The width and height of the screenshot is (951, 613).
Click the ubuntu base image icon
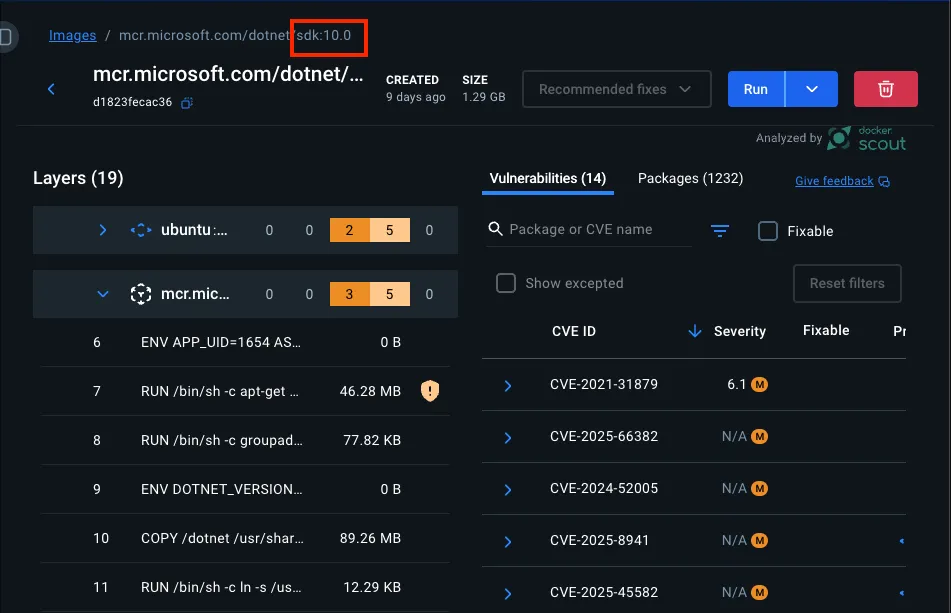click(x=141, y=230)
